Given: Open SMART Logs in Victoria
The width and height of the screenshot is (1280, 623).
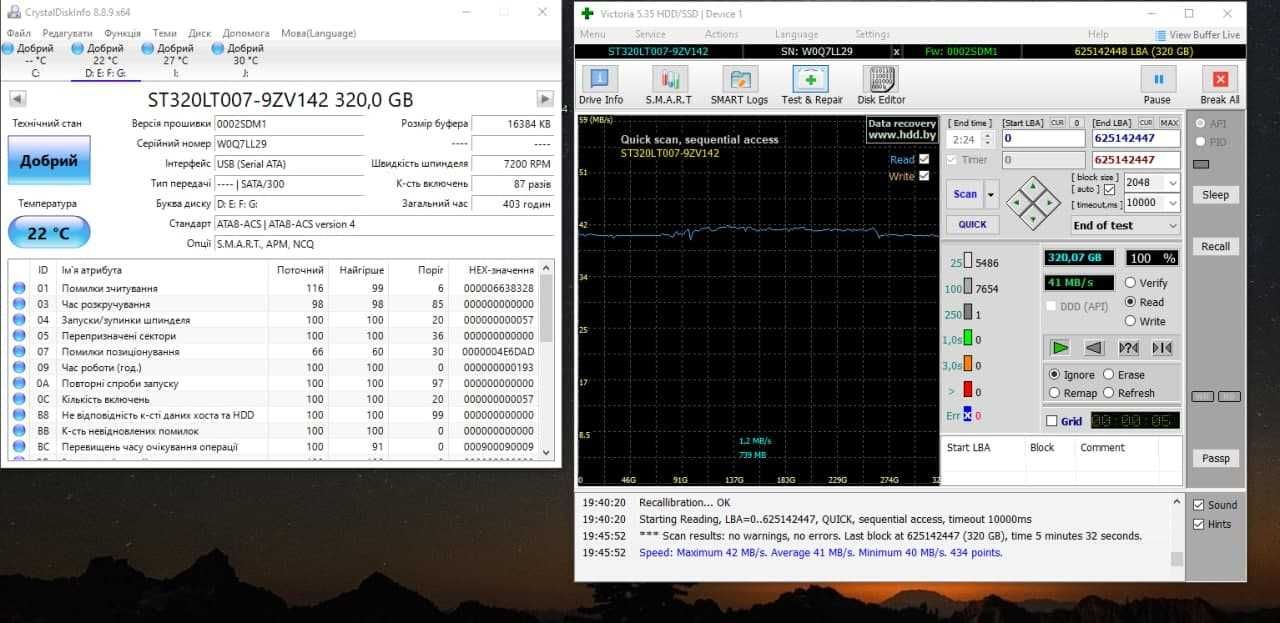Looking at the screenshot, I should (739, 85).
